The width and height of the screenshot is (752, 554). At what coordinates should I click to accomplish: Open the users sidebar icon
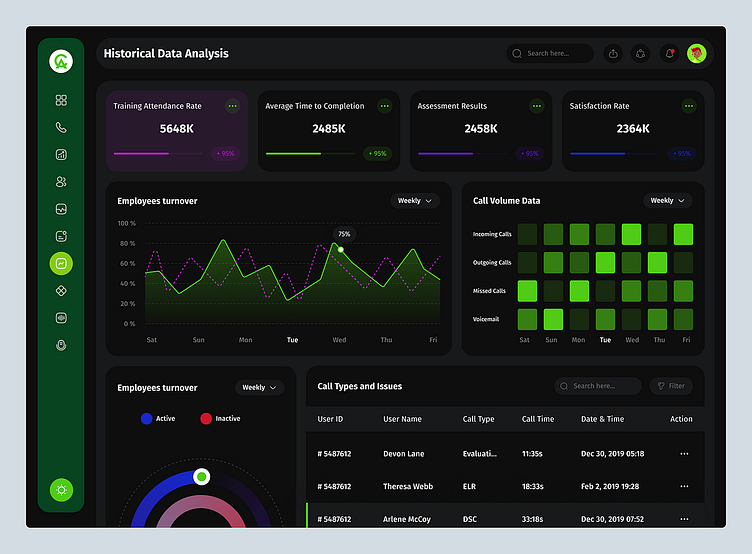pos(61,182)
